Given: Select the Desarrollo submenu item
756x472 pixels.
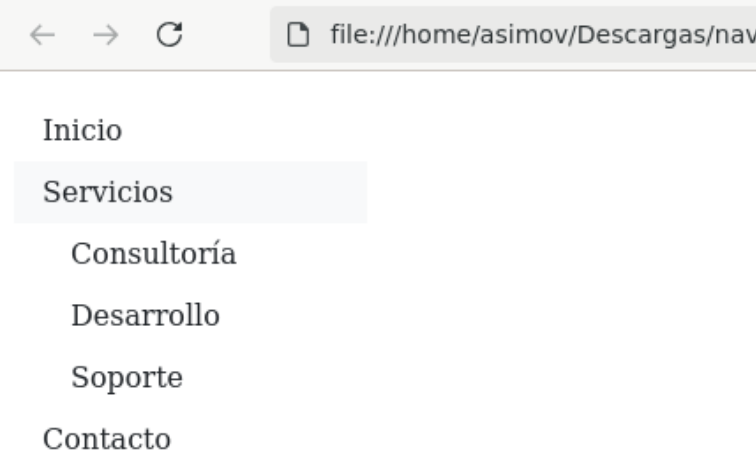Looking at the screenshot, I should tap(145, 316).
